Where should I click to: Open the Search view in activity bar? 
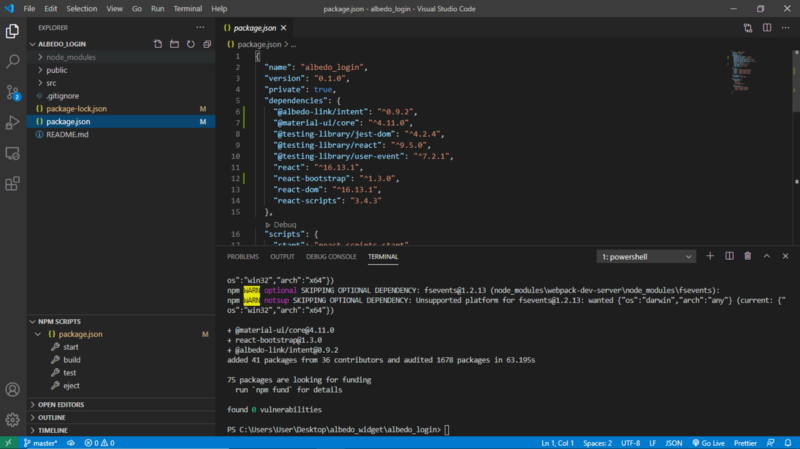[12, 62]
